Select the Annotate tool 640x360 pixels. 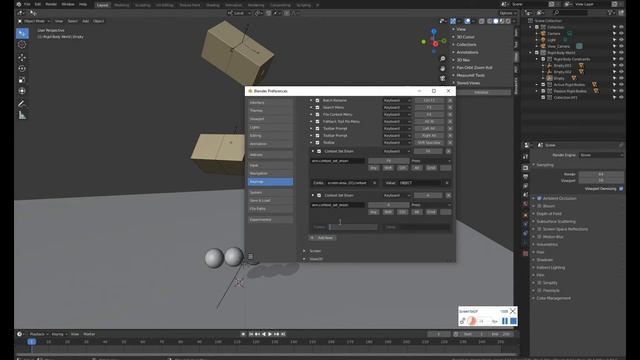click(x=22, y=104)
